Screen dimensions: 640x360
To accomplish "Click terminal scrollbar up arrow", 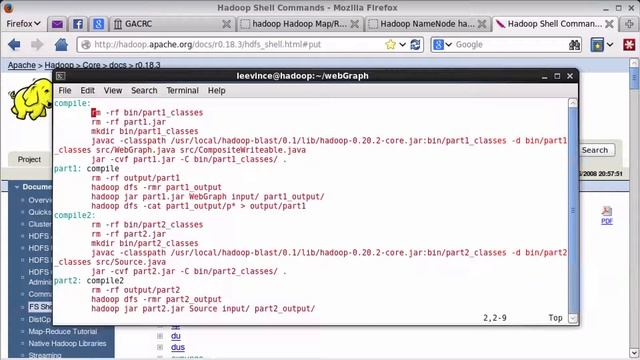I will (573, 103).
